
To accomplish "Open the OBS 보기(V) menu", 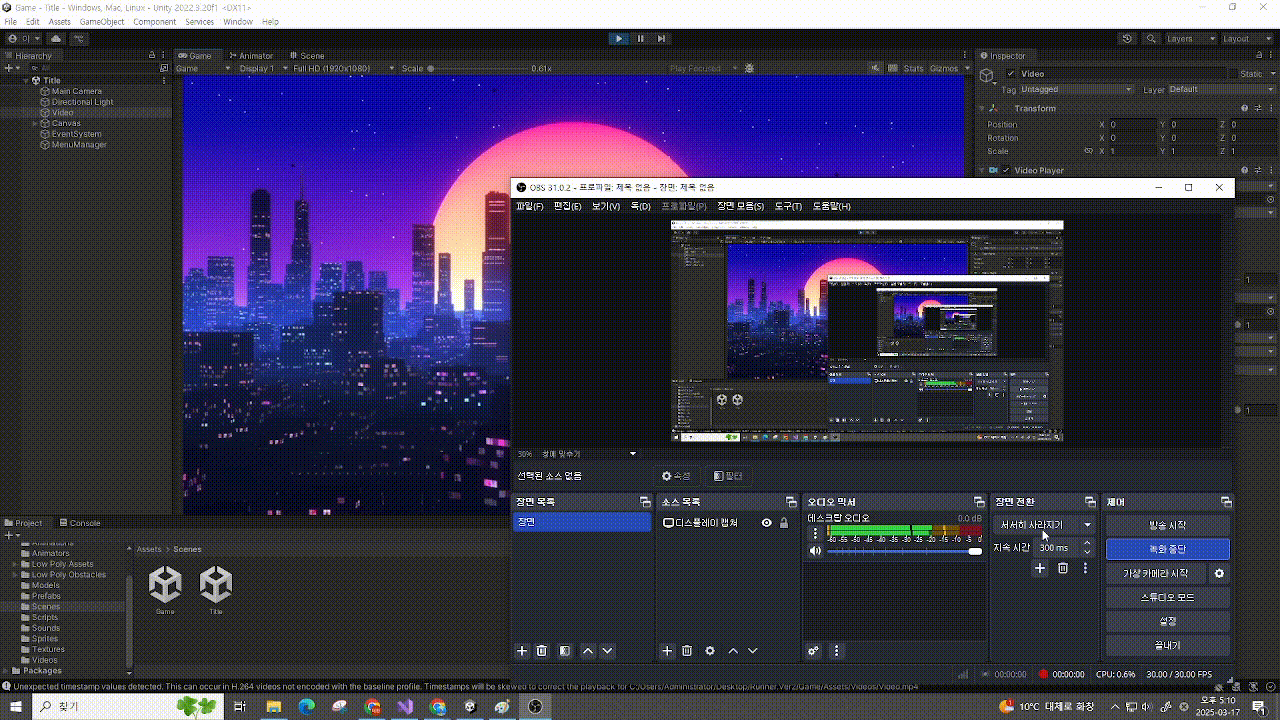I will pyautogui.click(x=606, y=206).
